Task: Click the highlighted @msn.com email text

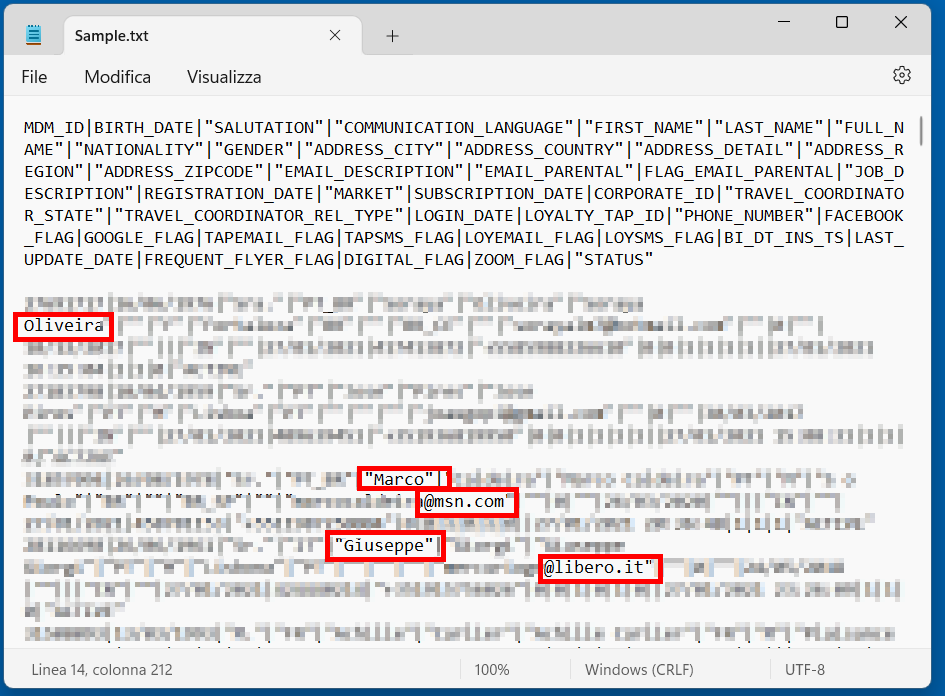Action: (466, 502)
